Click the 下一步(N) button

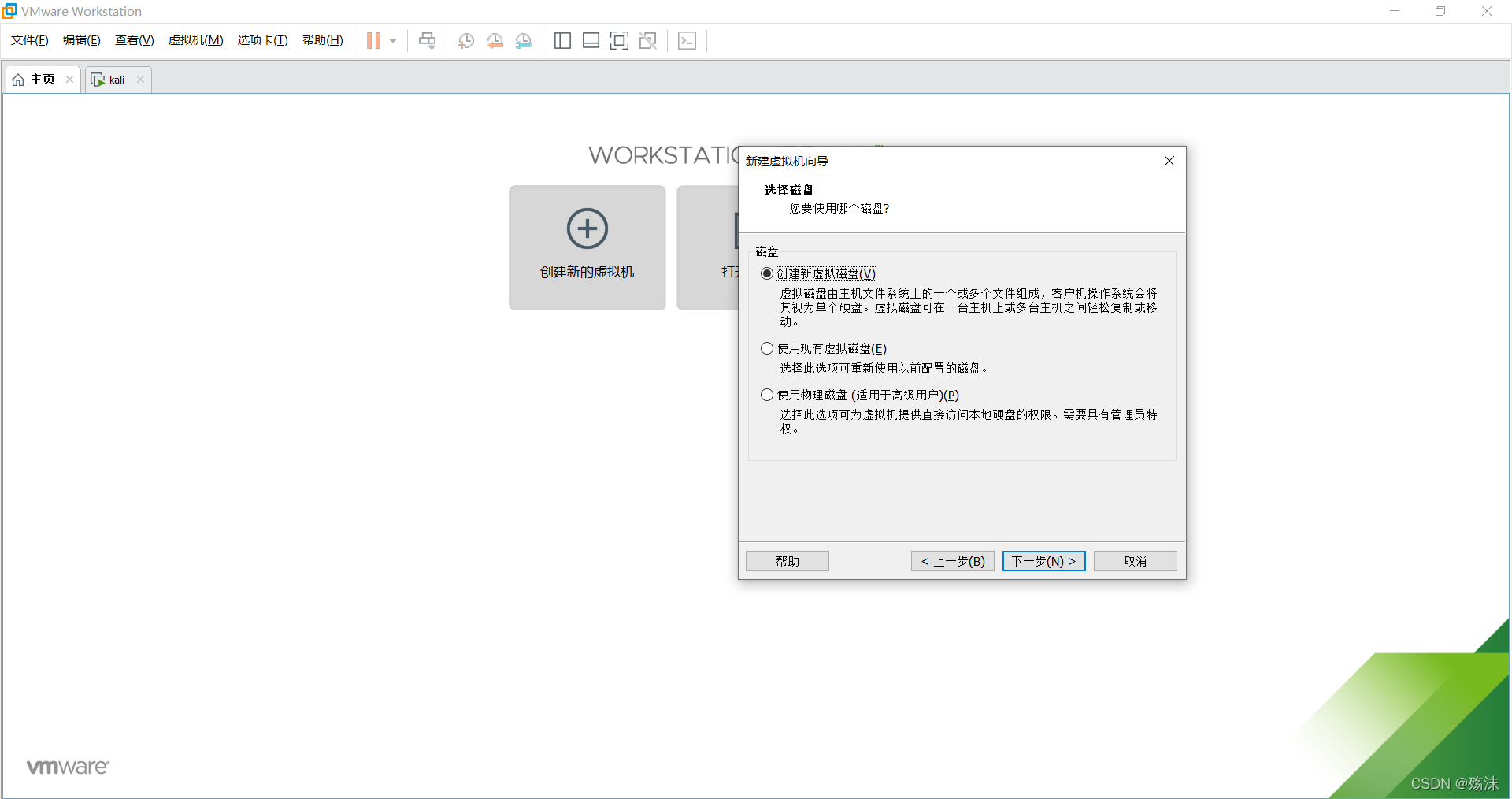[1043, 561]
